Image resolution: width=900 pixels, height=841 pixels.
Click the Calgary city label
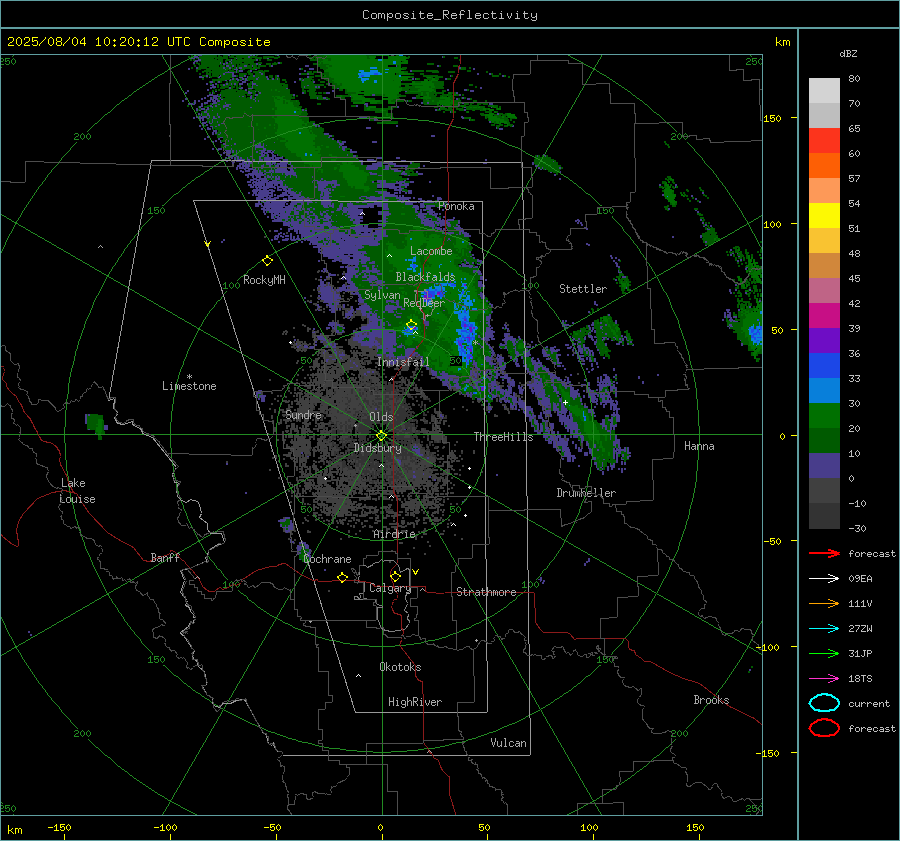[390, 588]
